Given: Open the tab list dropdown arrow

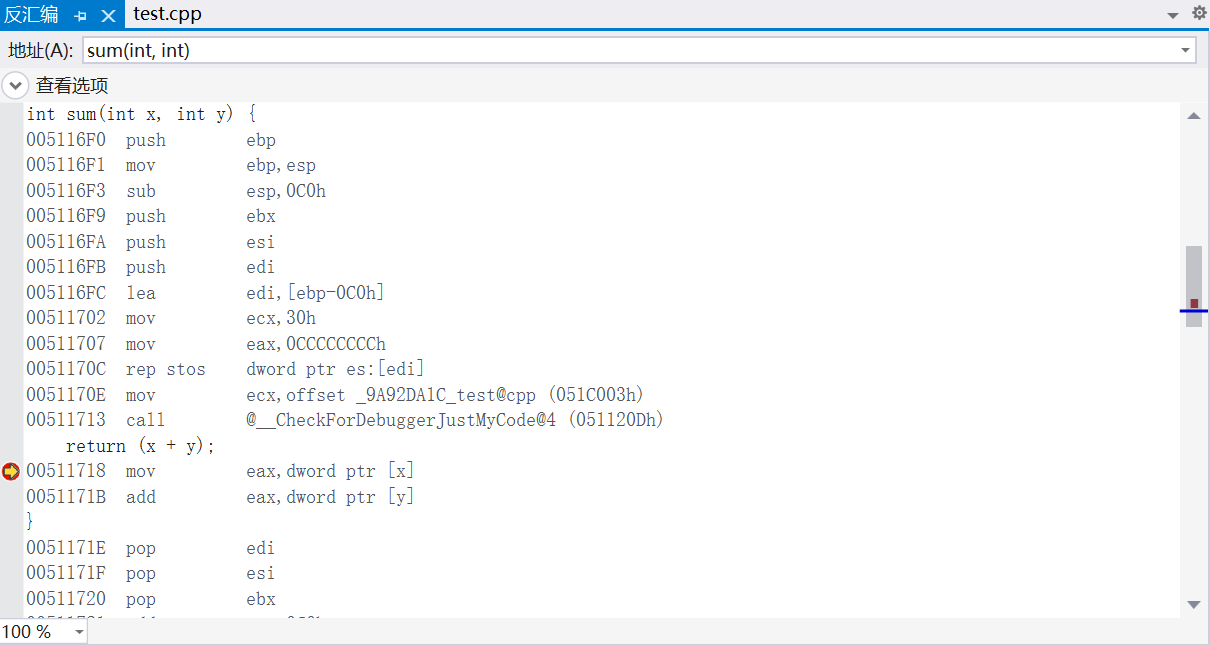Looking at the screenshot, I should (1173, 15).
